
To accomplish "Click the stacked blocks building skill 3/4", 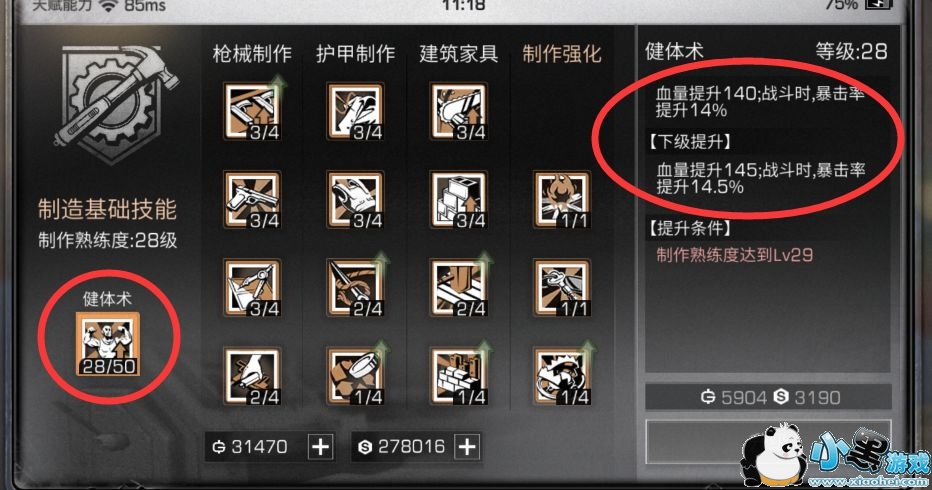I will point(458,200).
